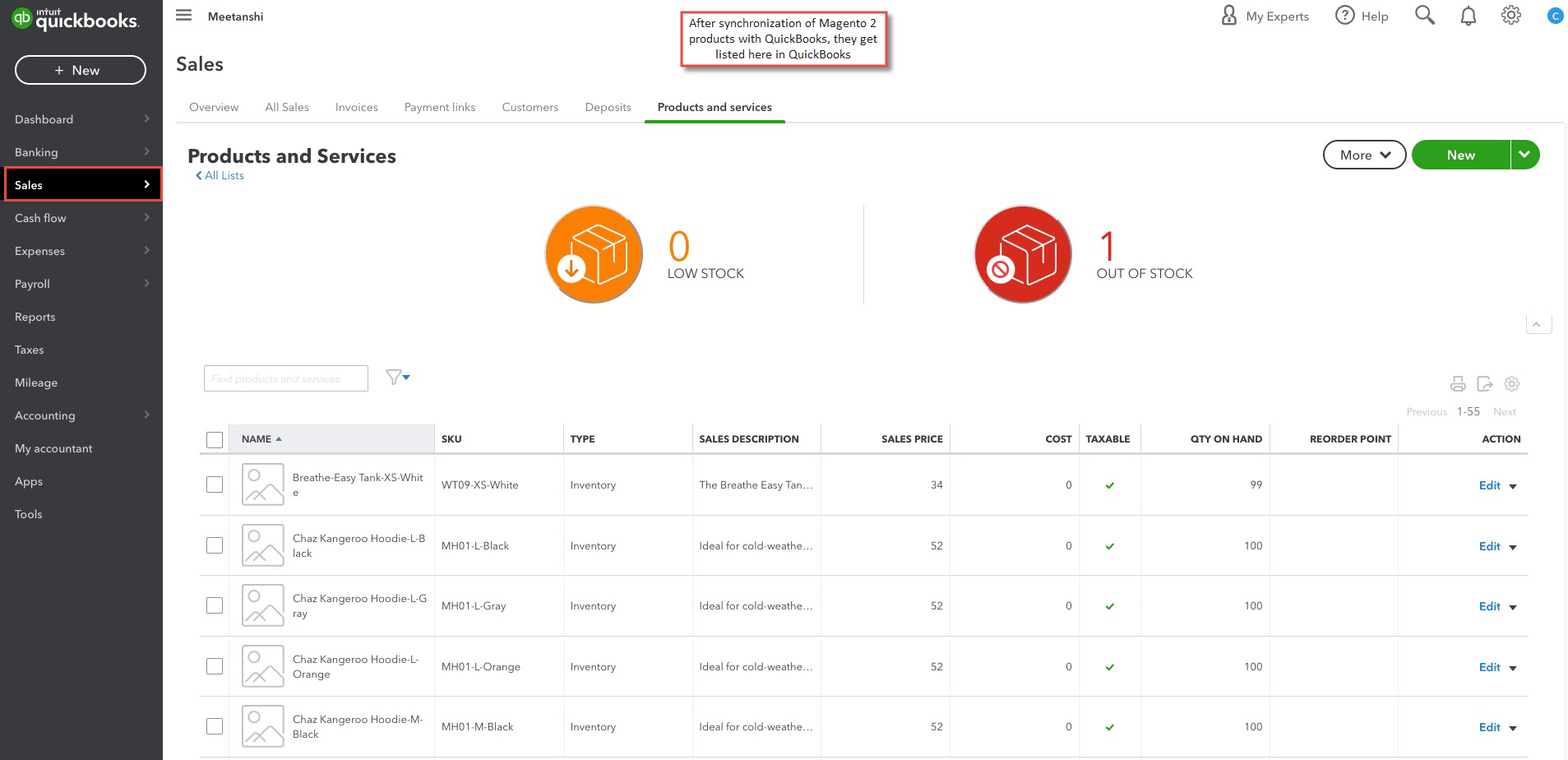Screen dimensions: 1568x760
Task: Open the filter funnel dropdown
Action: tap(398, 378)
